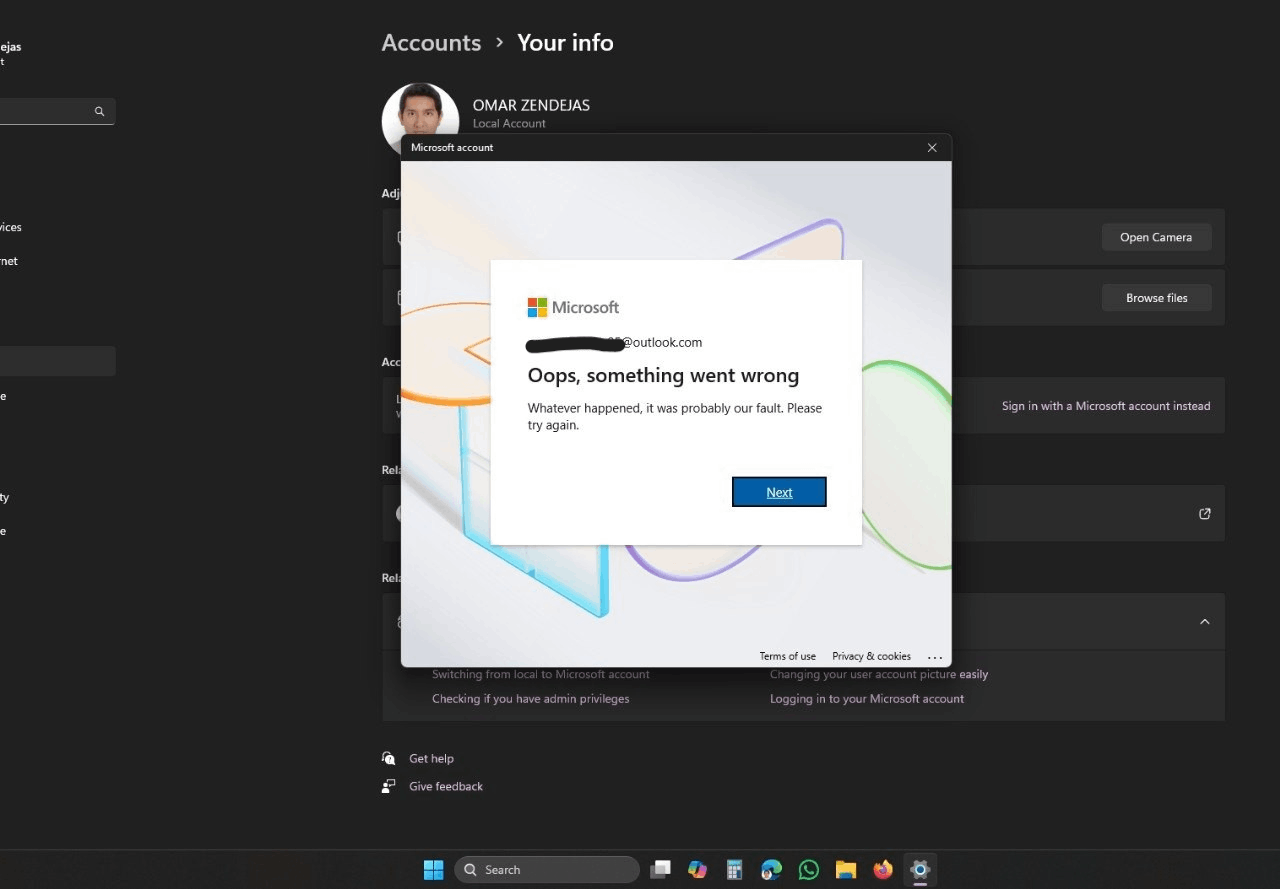1280x889 pixels.
Task: Open File Explorer from the taskbar
Action: [x=846, y=870]
